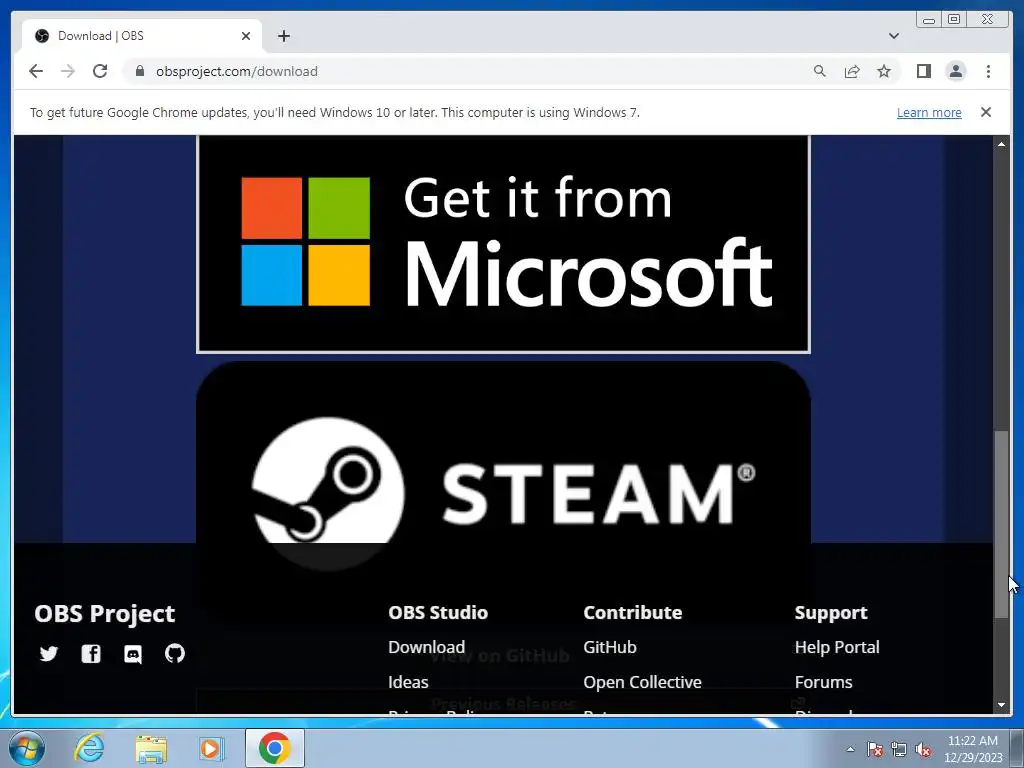Open volume tray icon

(923, 749)
